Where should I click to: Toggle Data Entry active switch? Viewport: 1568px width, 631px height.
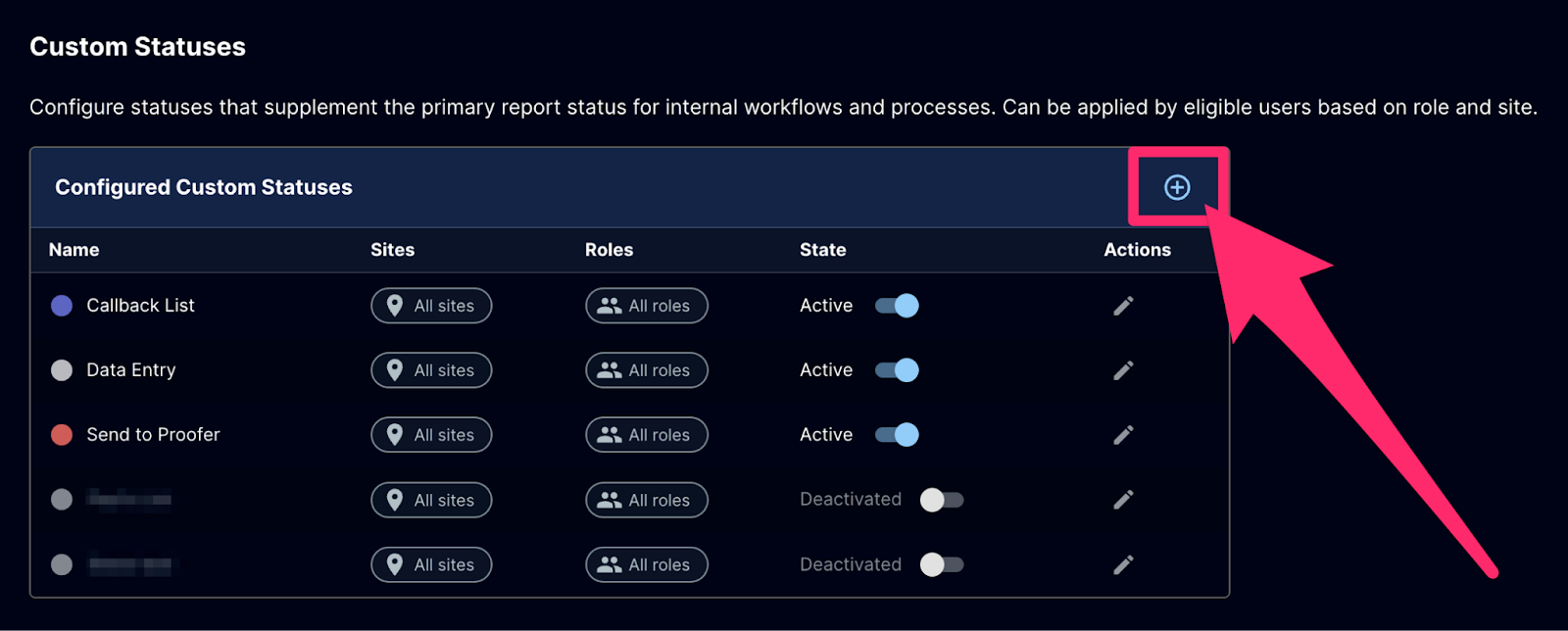(x=897, y=370)
